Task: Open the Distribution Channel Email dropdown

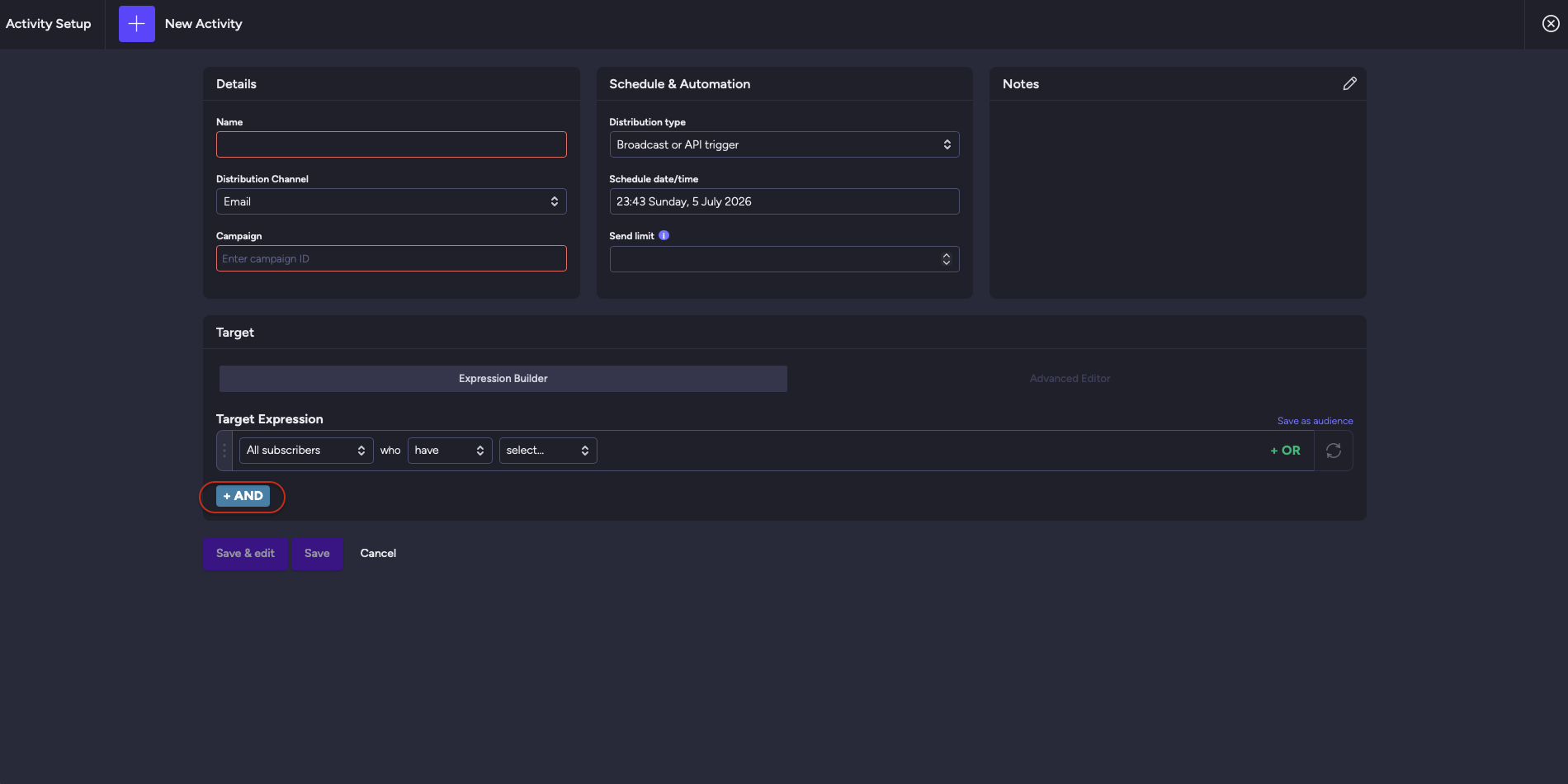Action: click(x=391, y=201)
